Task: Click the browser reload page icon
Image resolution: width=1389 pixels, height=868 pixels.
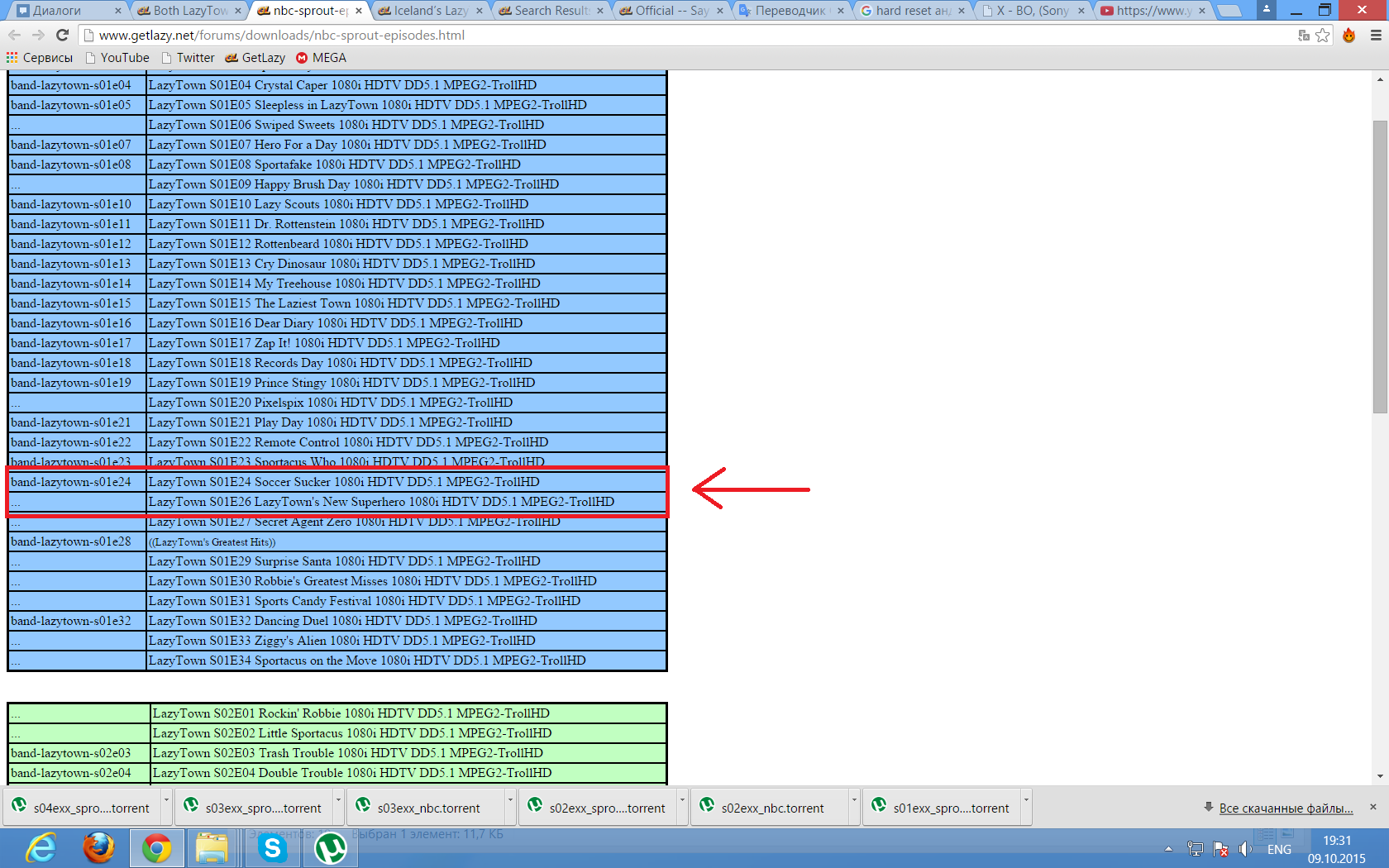Action: point(62,35)
